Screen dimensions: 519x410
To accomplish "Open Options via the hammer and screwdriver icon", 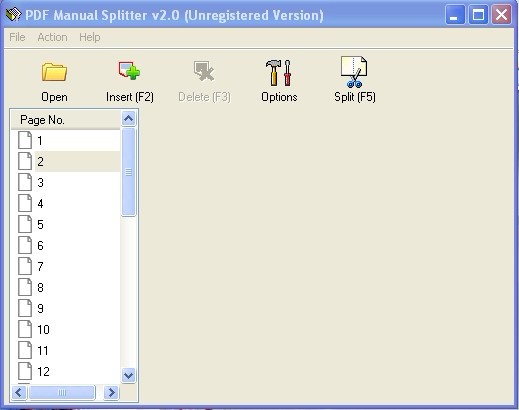I will [x=279, y=73].
